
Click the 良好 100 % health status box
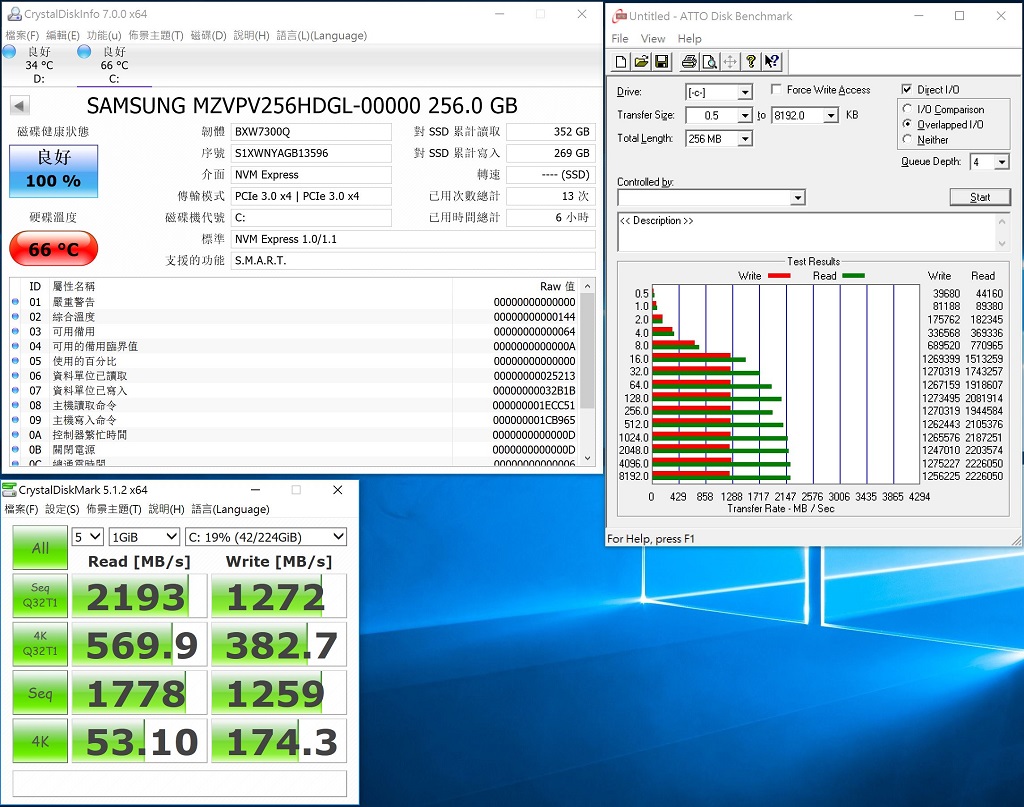pyautogui.click(x=54, y=171)
